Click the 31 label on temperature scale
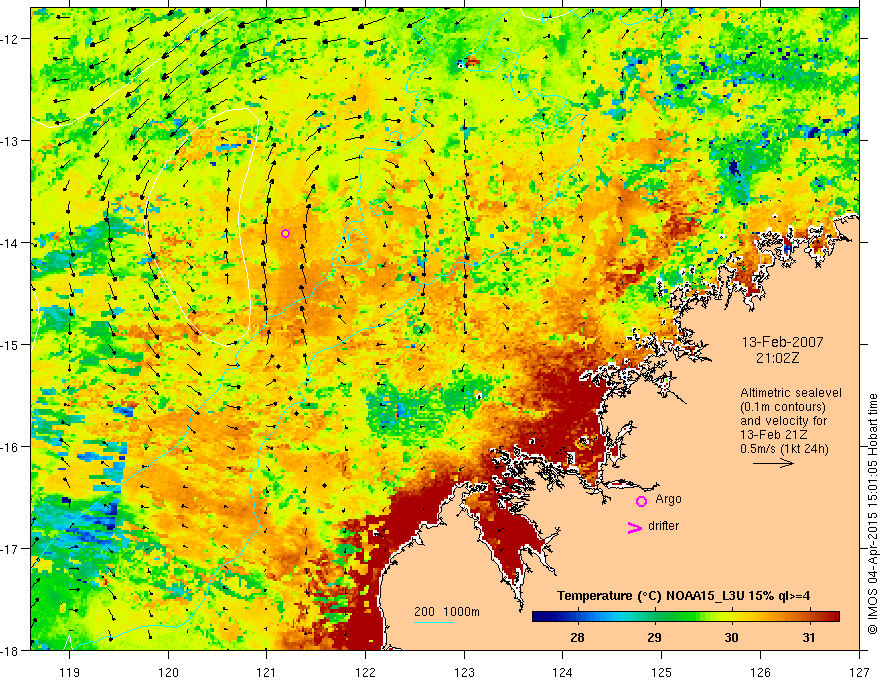Image resolution: width=880 pixels, height=680 pixels. (x=808, y=637)
